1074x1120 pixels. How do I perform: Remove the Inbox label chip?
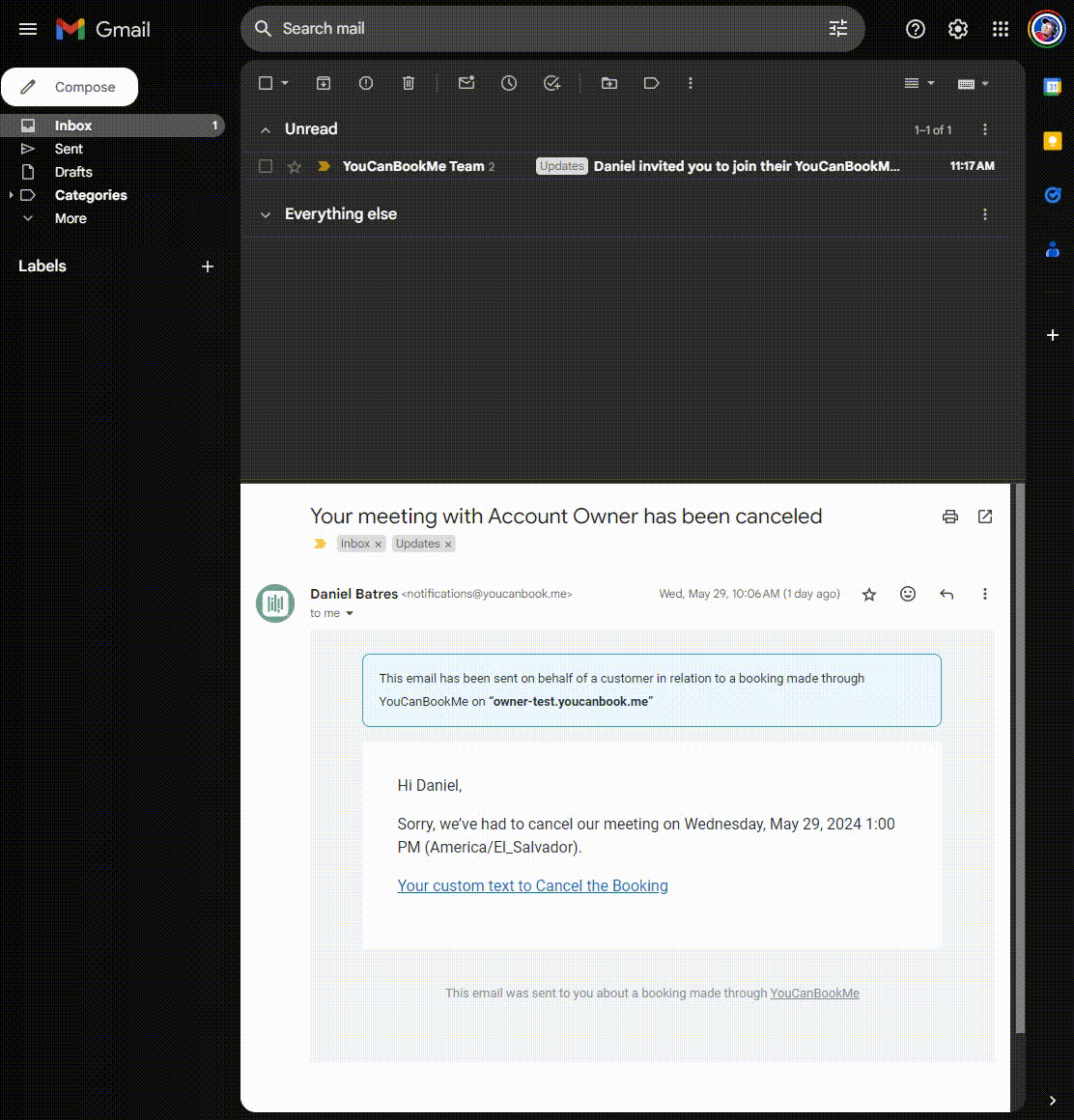coord(378,545)
